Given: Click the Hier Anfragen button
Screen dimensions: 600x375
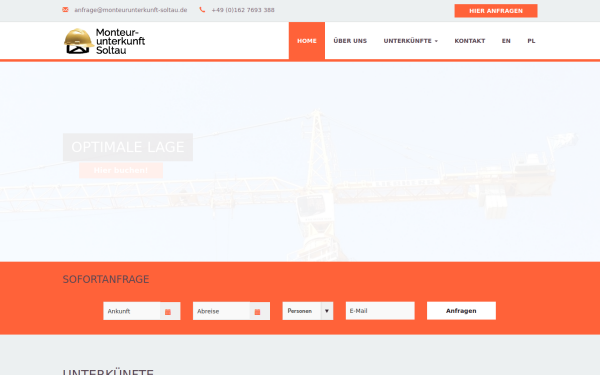Looking at the screenshot, I should point(496,11).
